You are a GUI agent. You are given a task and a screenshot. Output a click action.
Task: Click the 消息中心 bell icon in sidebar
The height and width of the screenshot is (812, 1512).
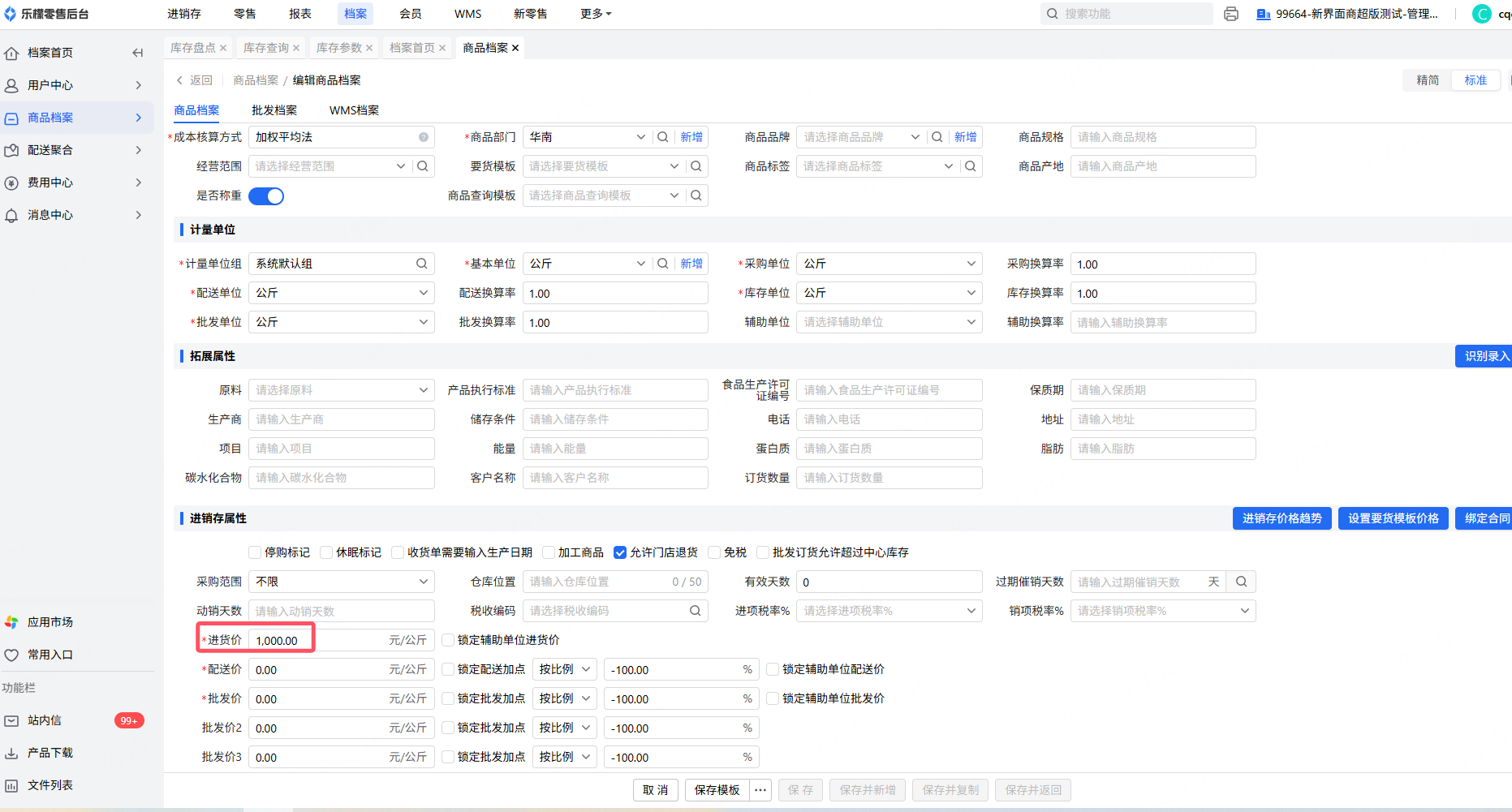click(x=11, y=215)
